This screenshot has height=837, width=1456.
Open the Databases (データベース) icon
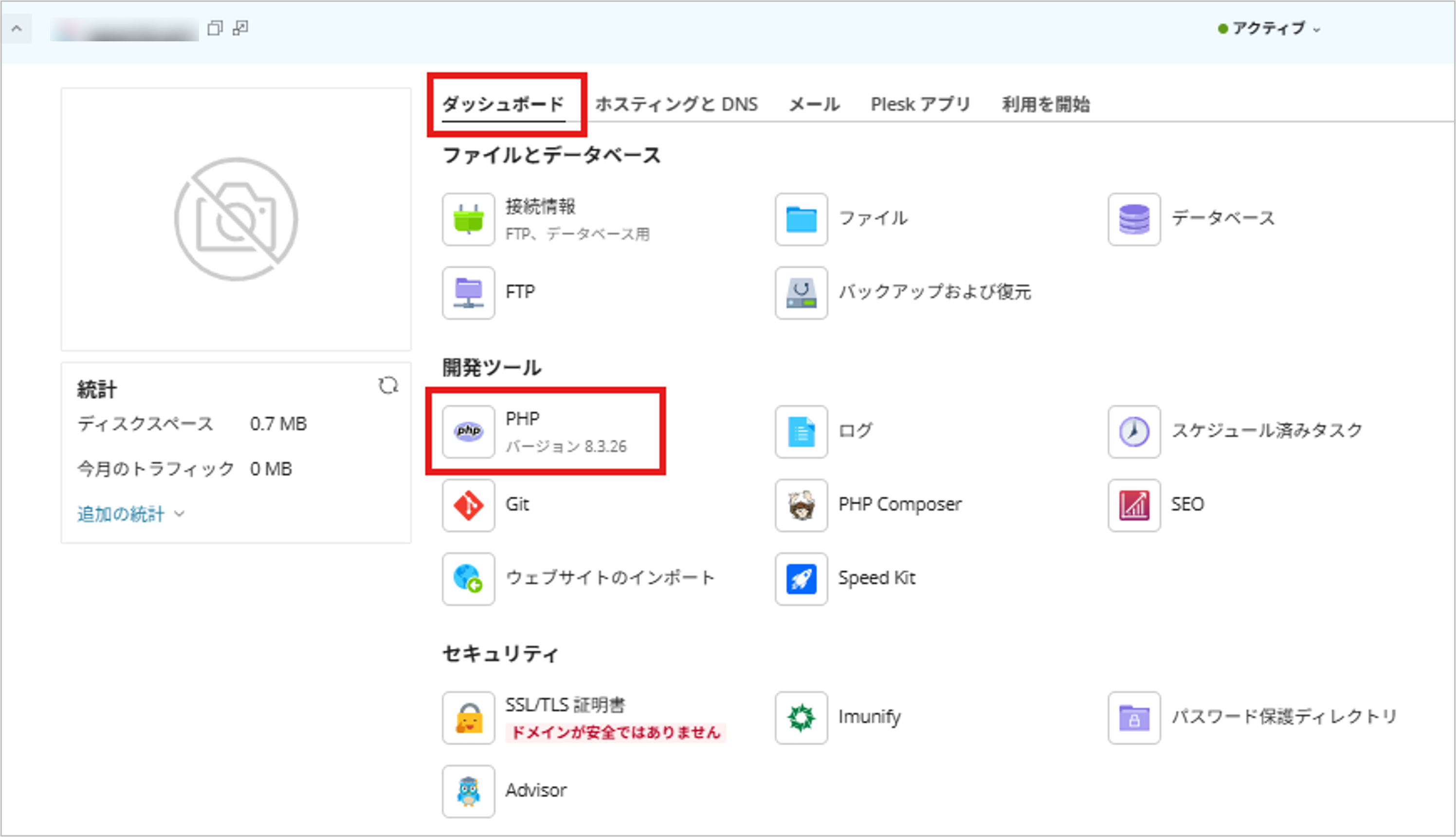[x=1134, y=219]
